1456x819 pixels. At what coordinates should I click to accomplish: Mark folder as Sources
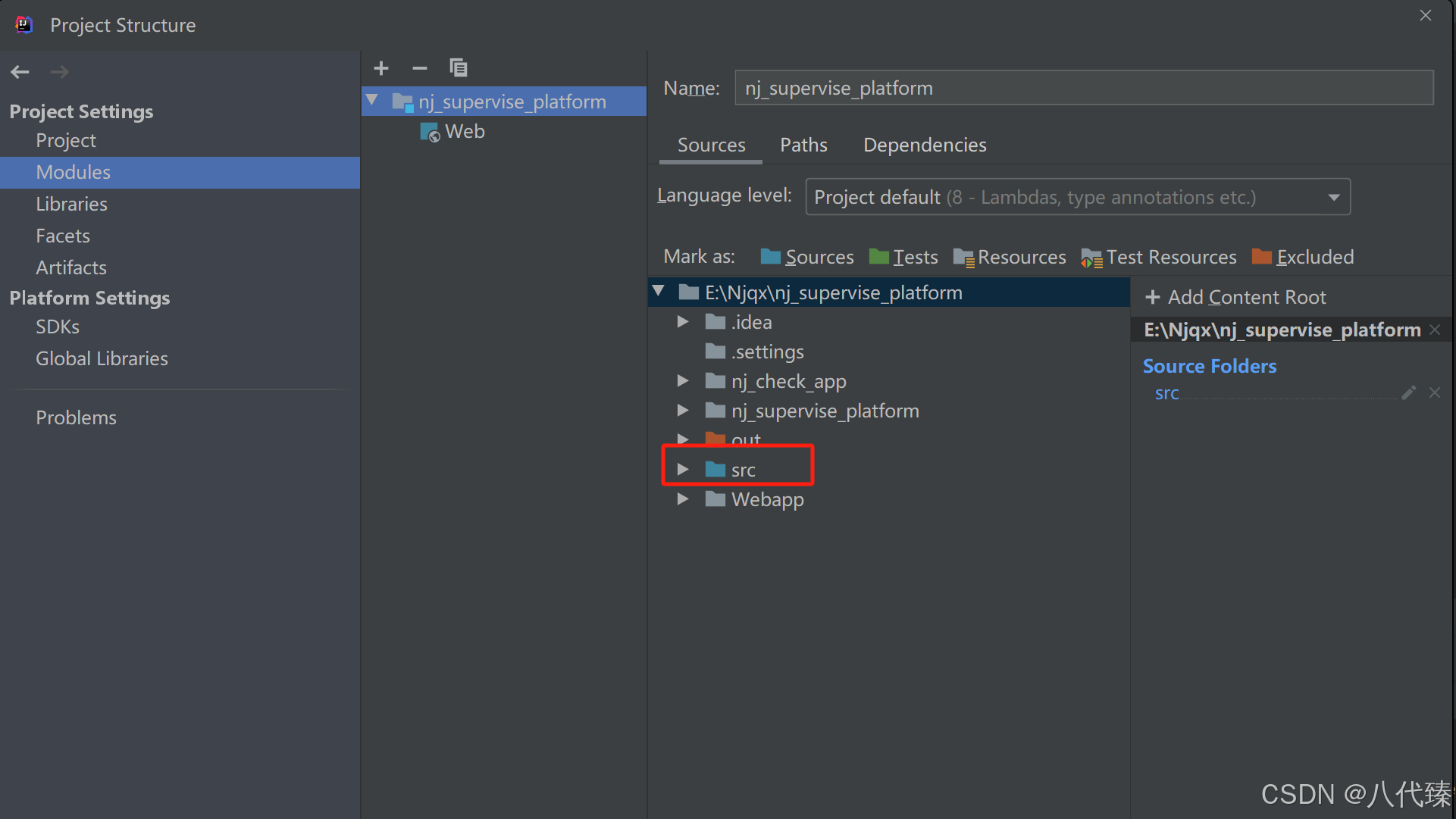tap(807, 257)
